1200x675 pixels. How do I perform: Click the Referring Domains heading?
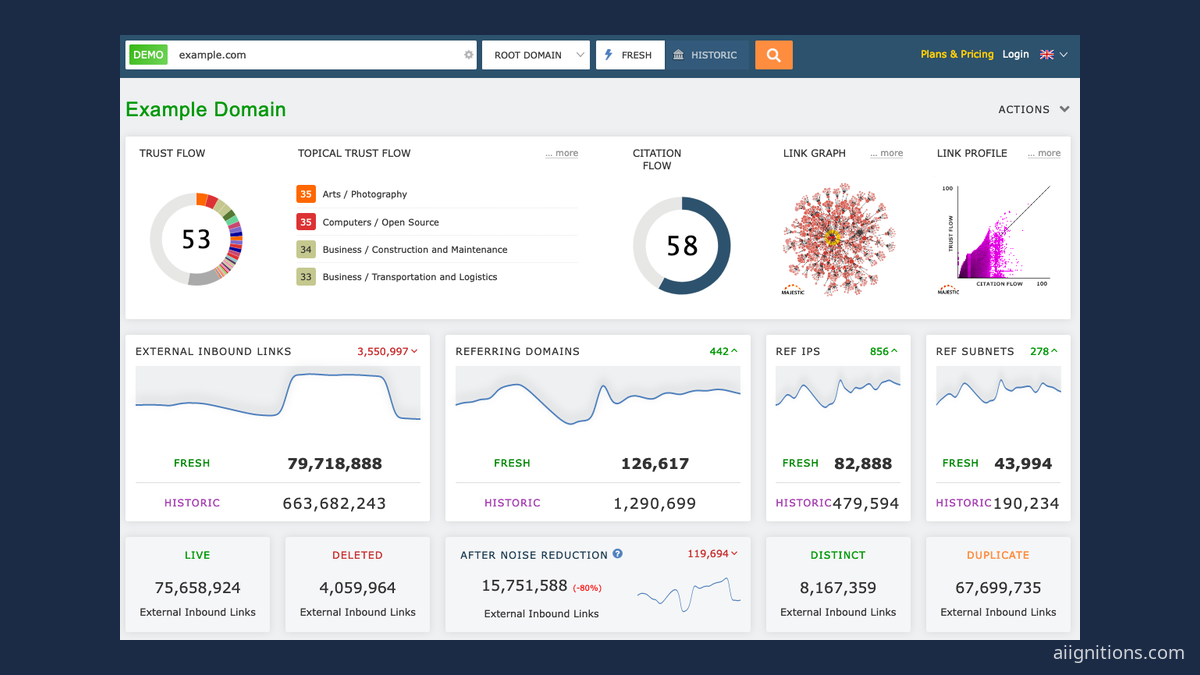coord(517,351)
